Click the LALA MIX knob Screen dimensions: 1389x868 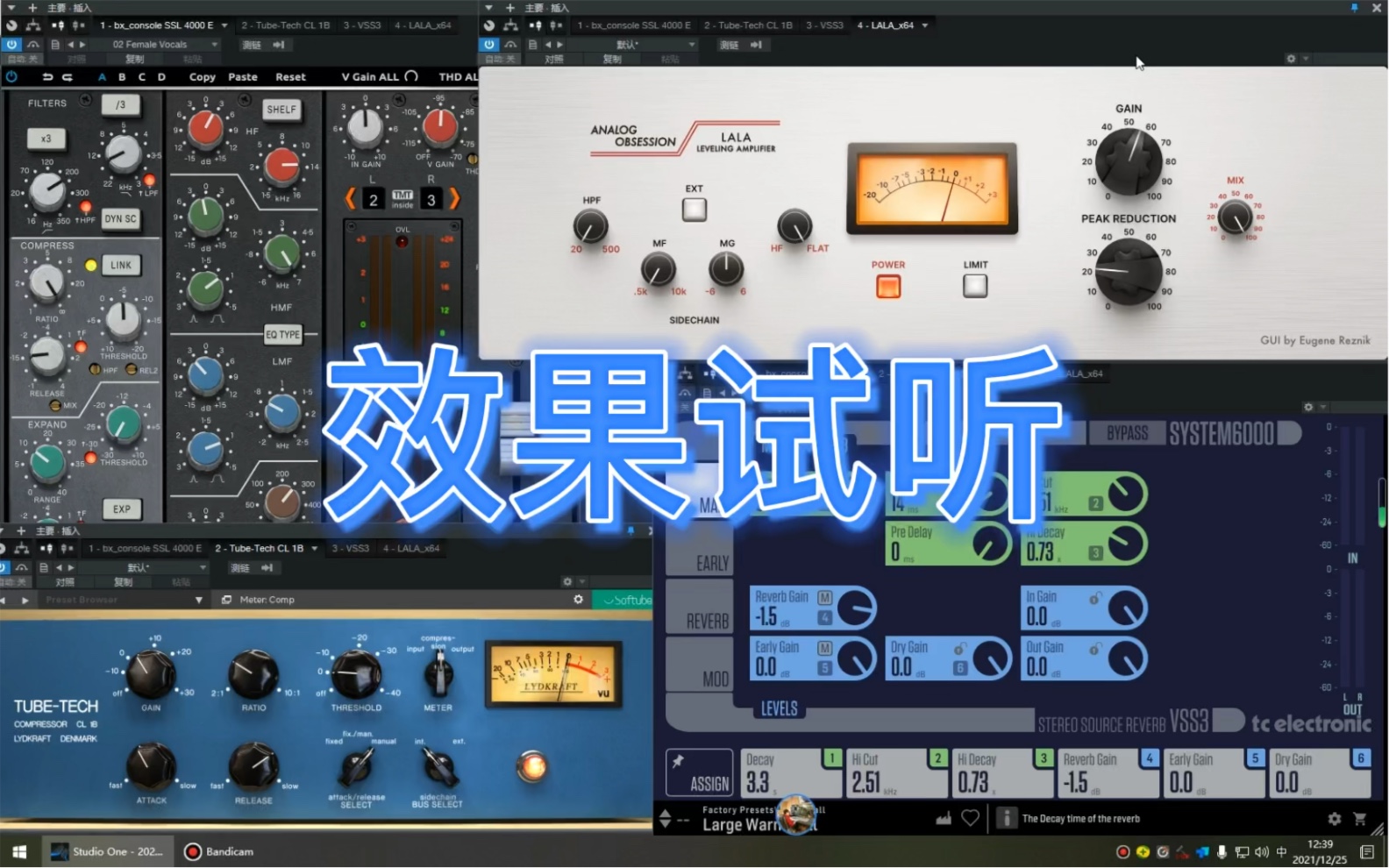click(x=1236, y=217)
